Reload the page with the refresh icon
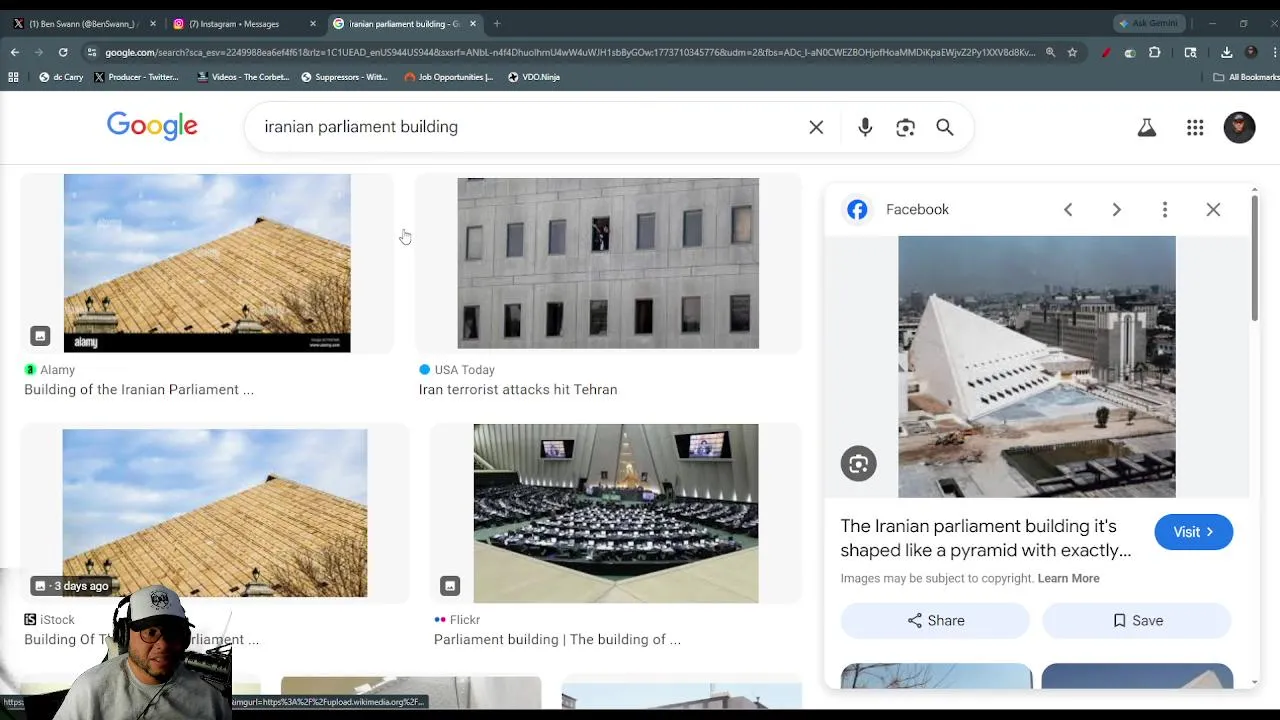This screenshot has width=1280, height=720. pos(63,52)
